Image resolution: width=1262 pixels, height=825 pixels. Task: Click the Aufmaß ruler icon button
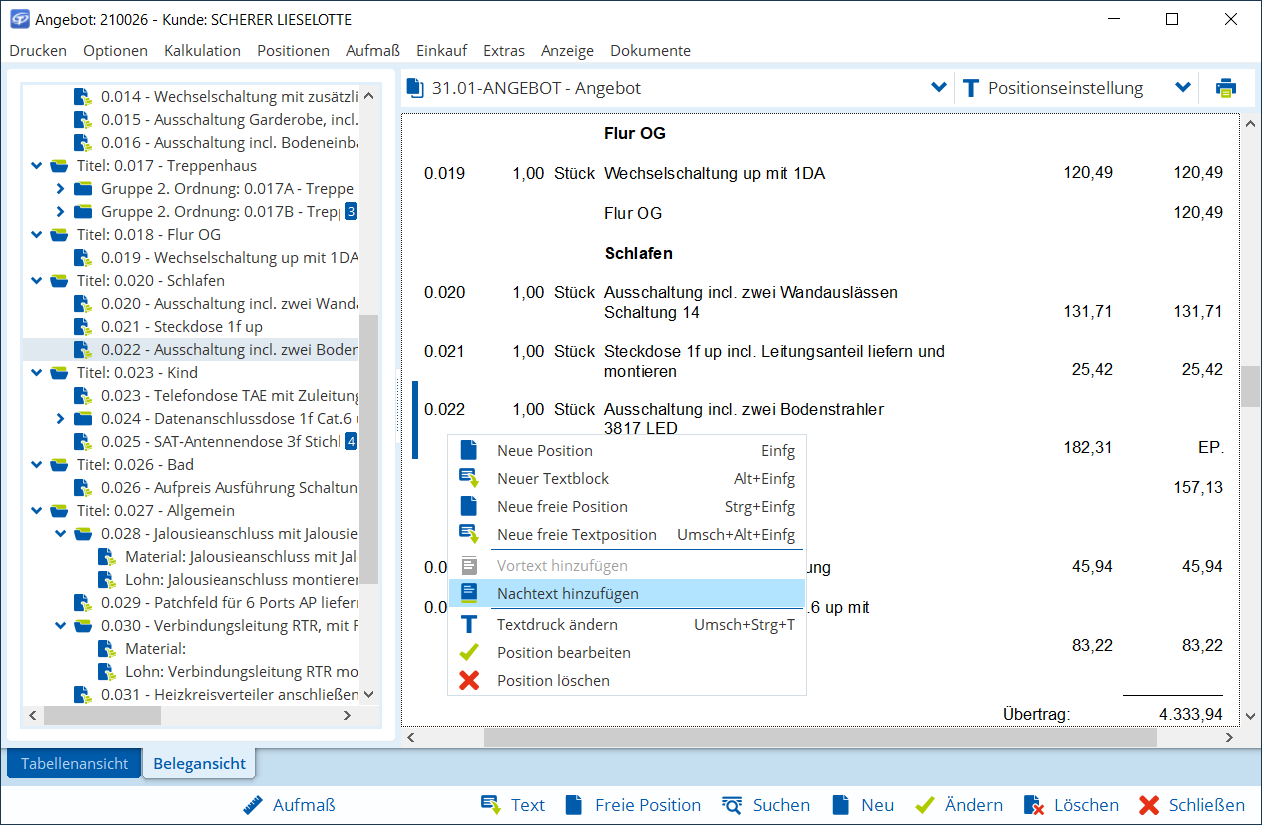[290, 805]
